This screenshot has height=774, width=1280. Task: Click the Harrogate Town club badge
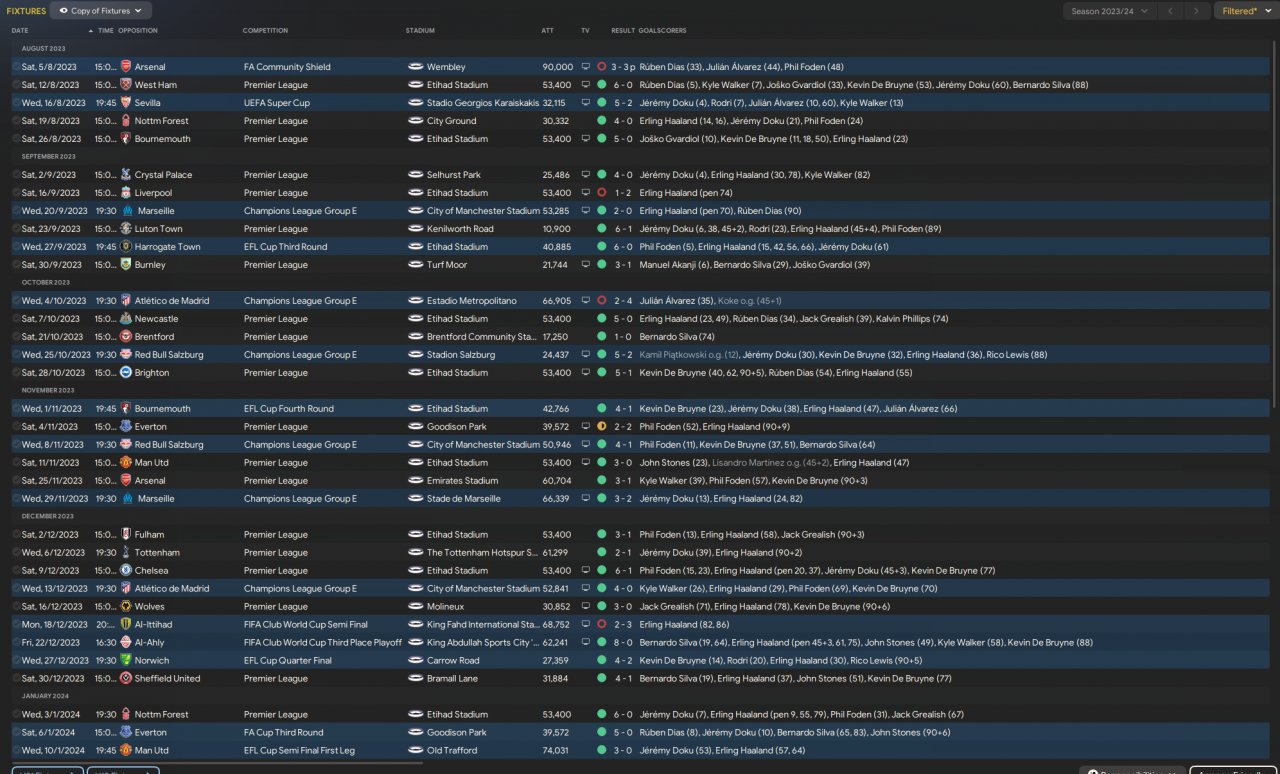click(x=126, y=247)
